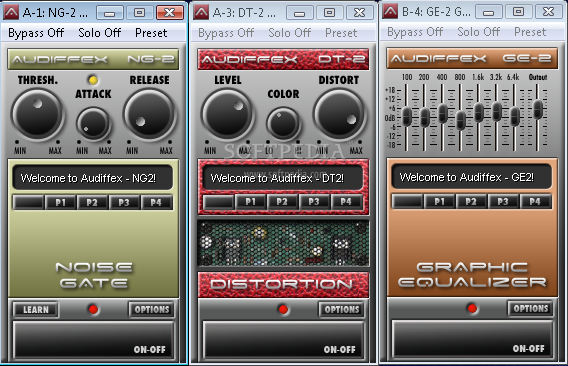This screenshot has height=366, width=568.
Task: Click the 800 Hz slider on GE-2
Action: pyautogui.click(x=460, y=120)
